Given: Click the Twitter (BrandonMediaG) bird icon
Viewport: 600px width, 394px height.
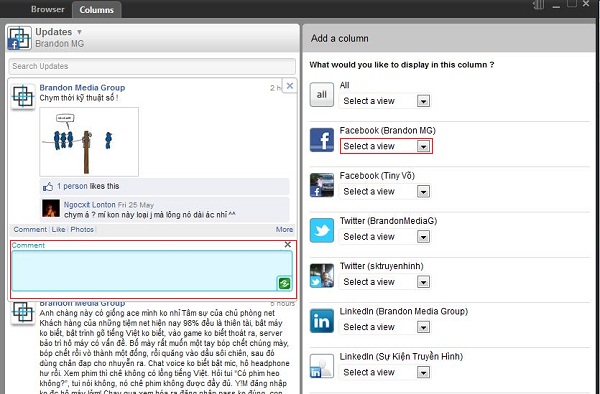Looking at the screenshot, I should (321, 230).
